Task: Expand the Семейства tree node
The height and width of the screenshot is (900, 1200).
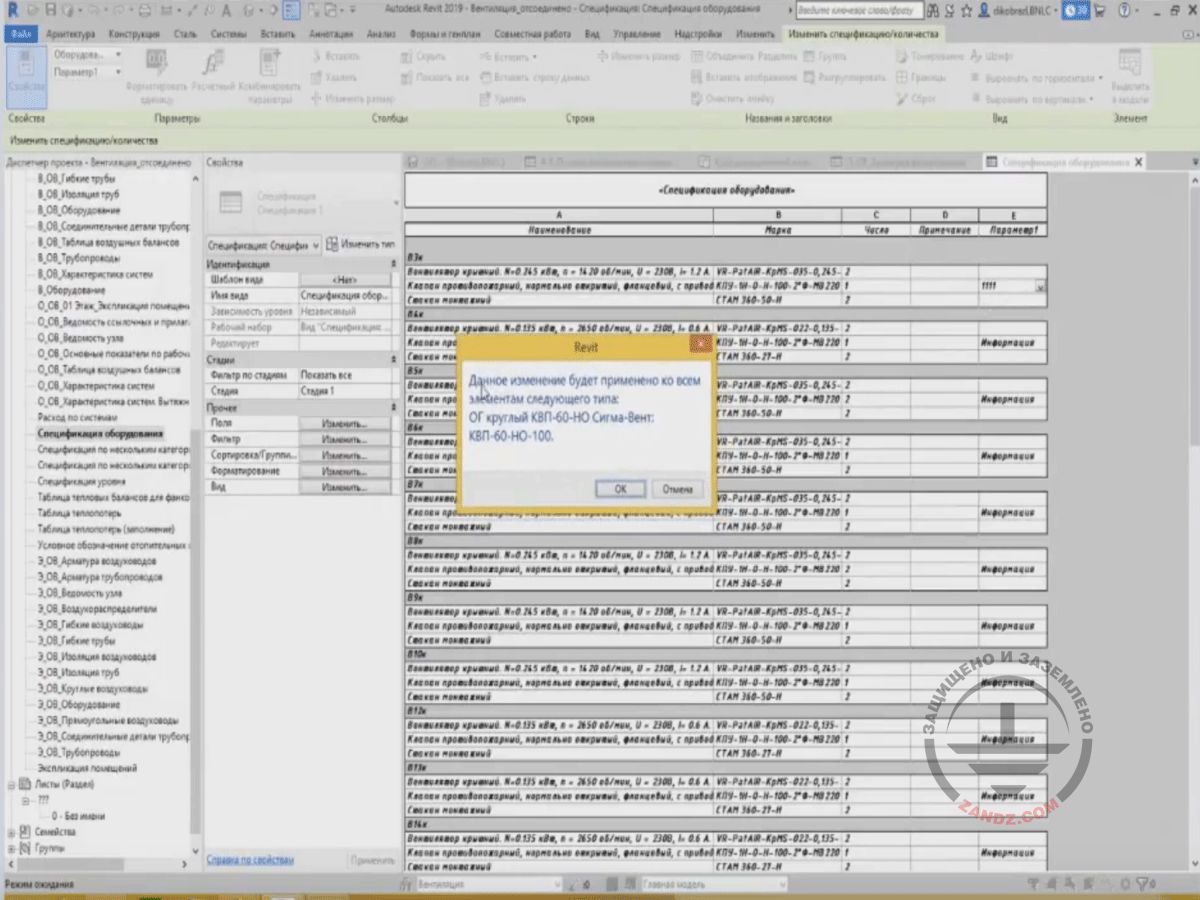Action: point(11,831)
